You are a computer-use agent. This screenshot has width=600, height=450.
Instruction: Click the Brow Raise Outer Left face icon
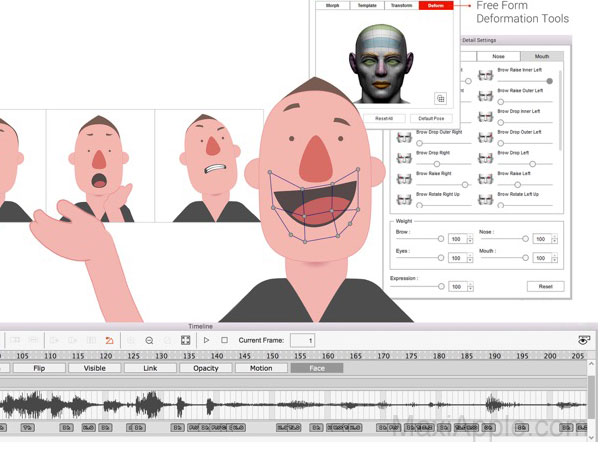[x=485, y=96]
